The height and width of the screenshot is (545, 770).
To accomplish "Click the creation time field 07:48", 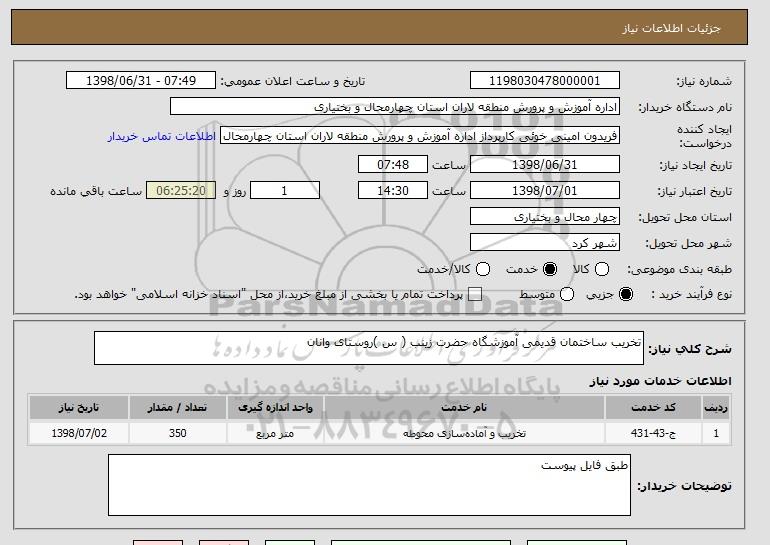I will 393,164.
